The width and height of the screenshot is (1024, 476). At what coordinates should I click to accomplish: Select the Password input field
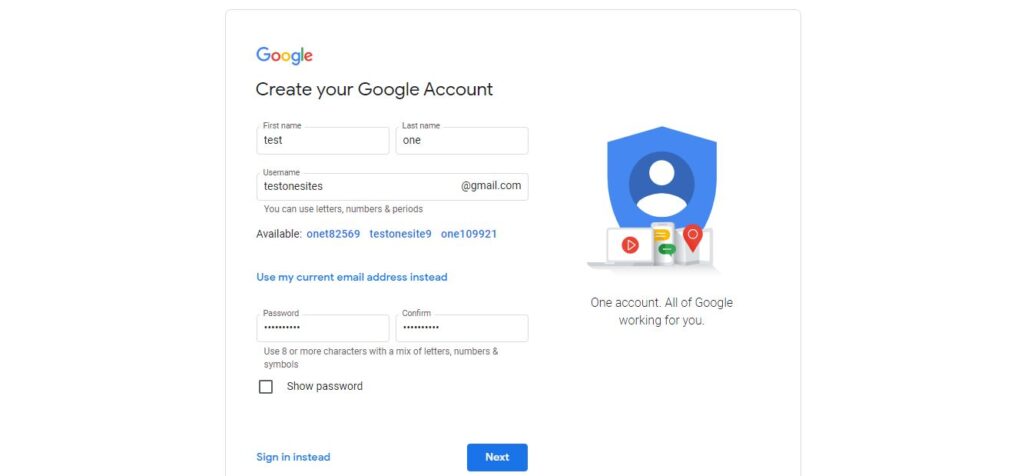(x=323, y=328)
